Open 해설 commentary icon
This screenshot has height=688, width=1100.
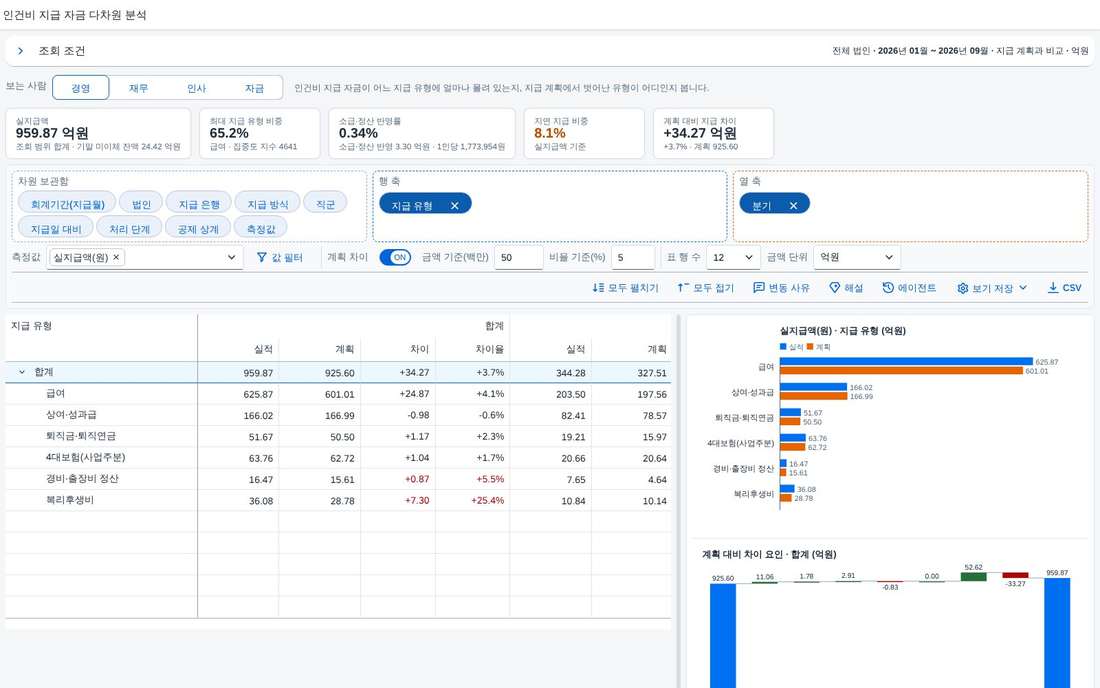[834, 288]
